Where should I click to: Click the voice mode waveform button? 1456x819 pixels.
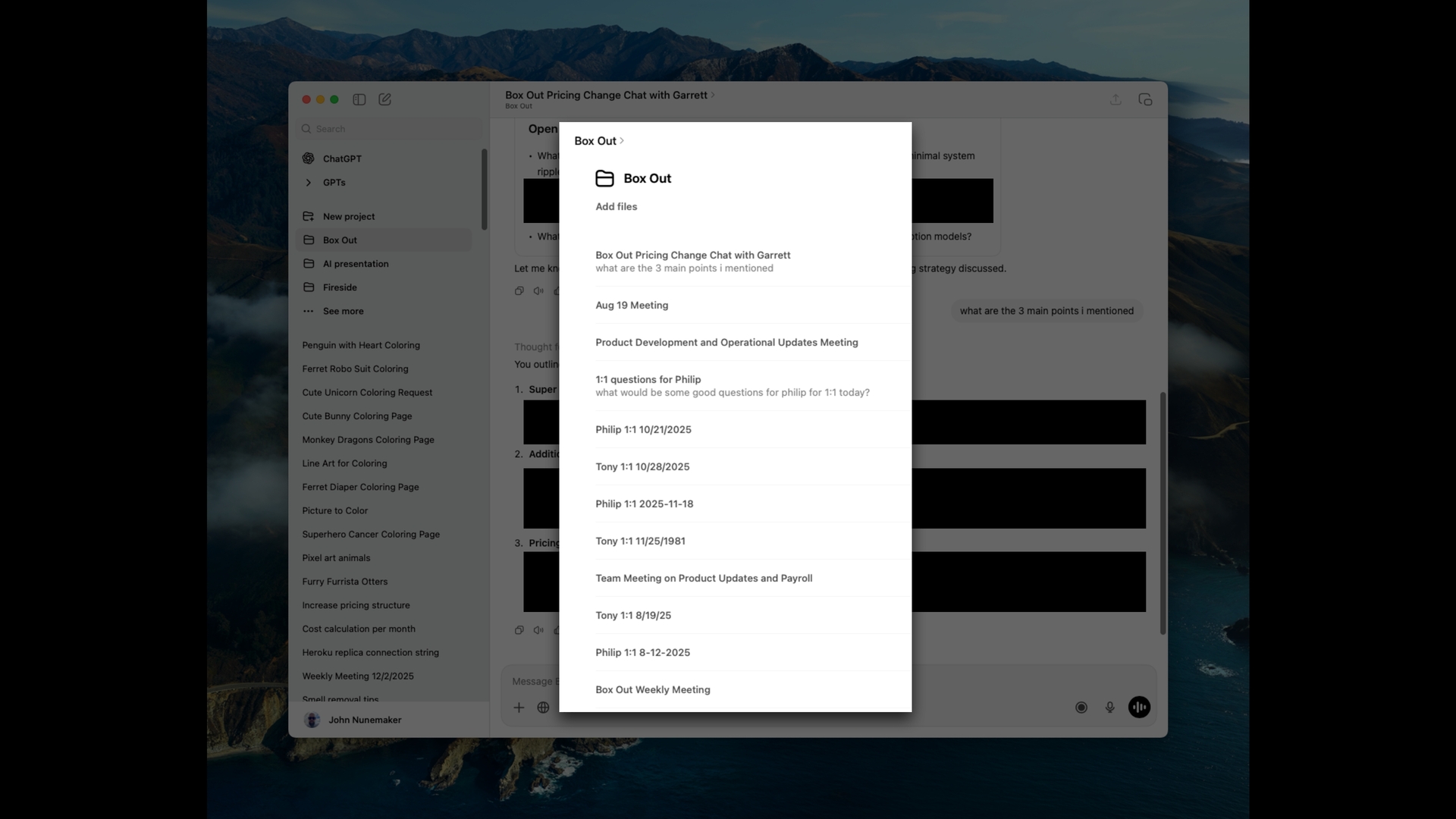click(1139, 708)
